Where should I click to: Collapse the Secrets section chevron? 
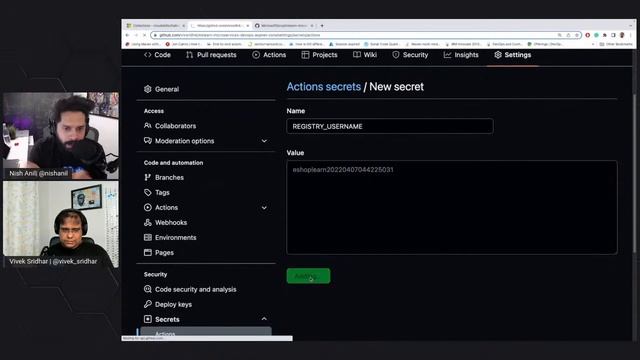click(264, 319)
